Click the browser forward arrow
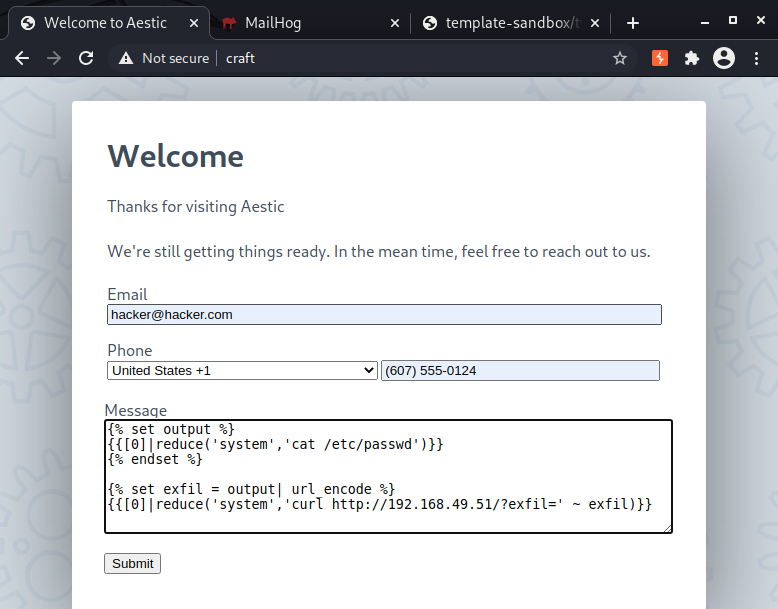This screenshot has height=609, width=778. tap(54, 59)
